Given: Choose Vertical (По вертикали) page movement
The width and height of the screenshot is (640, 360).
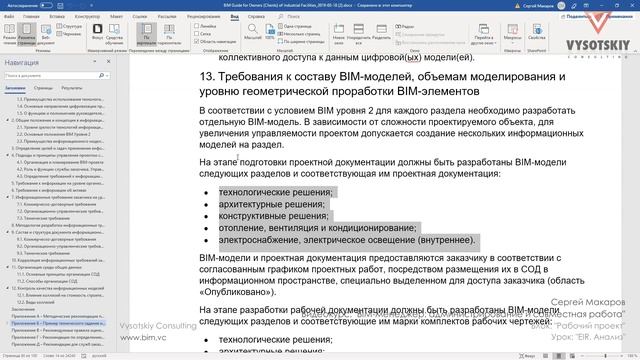Looking at the screenshot, I should click(x=147, y=34).
